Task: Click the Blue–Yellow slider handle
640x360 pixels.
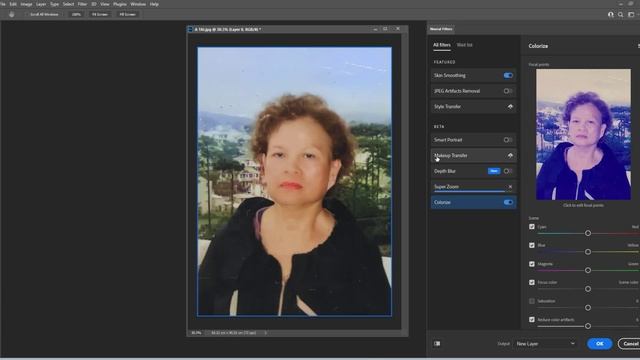Action: click(x=588, y=252)
